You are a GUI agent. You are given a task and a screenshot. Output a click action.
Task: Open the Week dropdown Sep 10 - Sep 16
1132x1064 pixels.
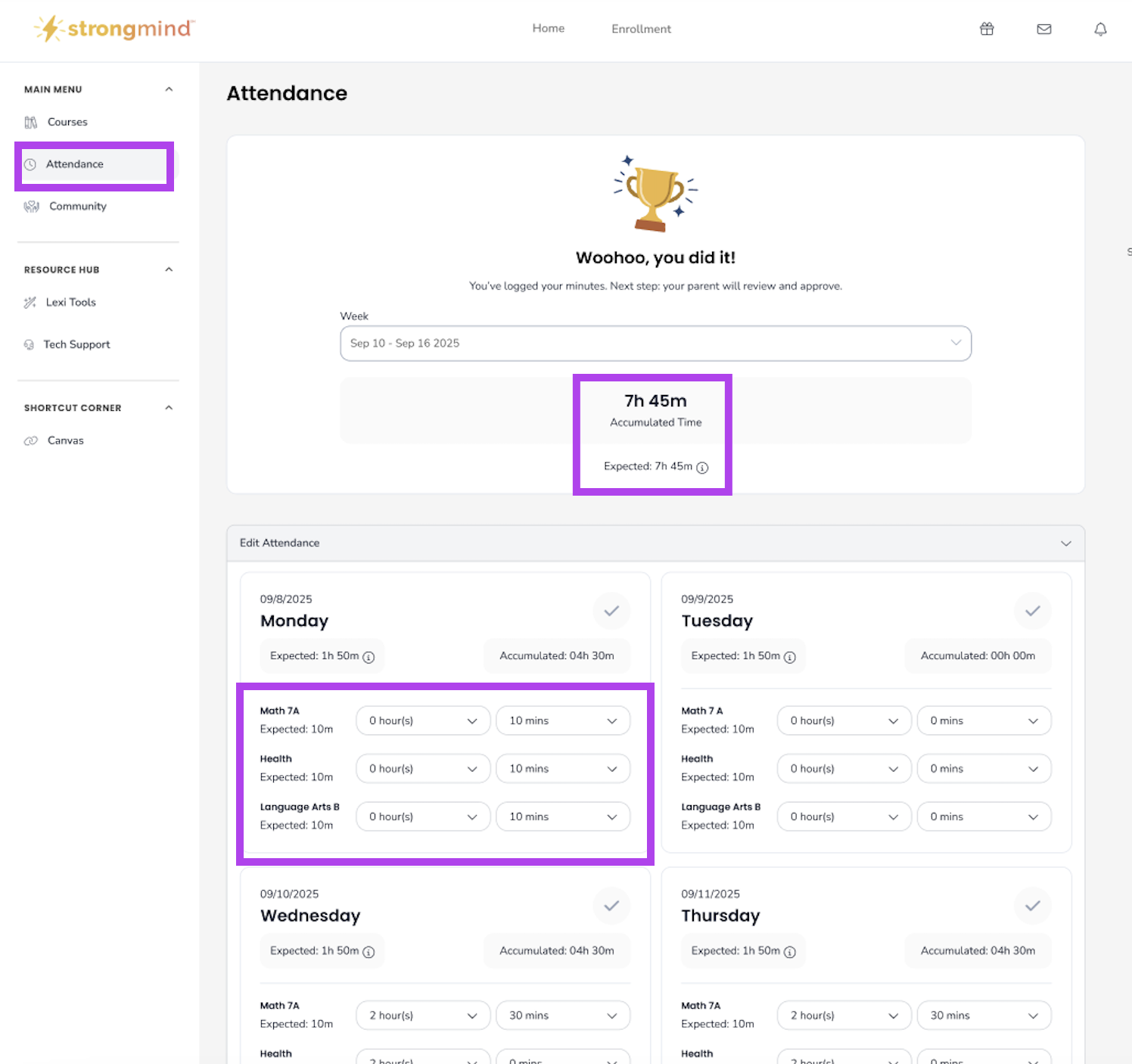coord(655,343)
